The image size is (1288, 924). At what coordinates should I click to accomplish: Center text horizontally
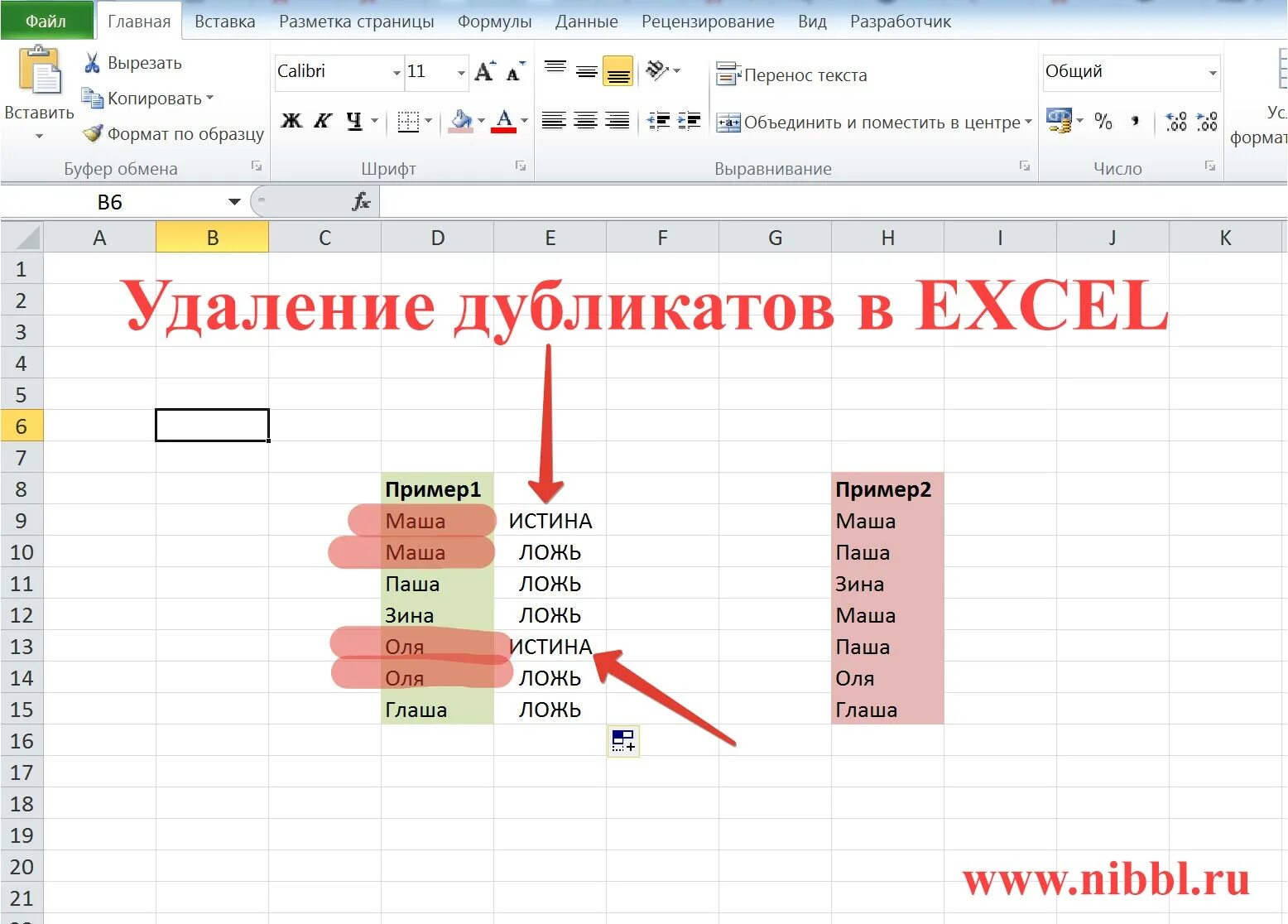pyautogui.click(x=585, y=121)
